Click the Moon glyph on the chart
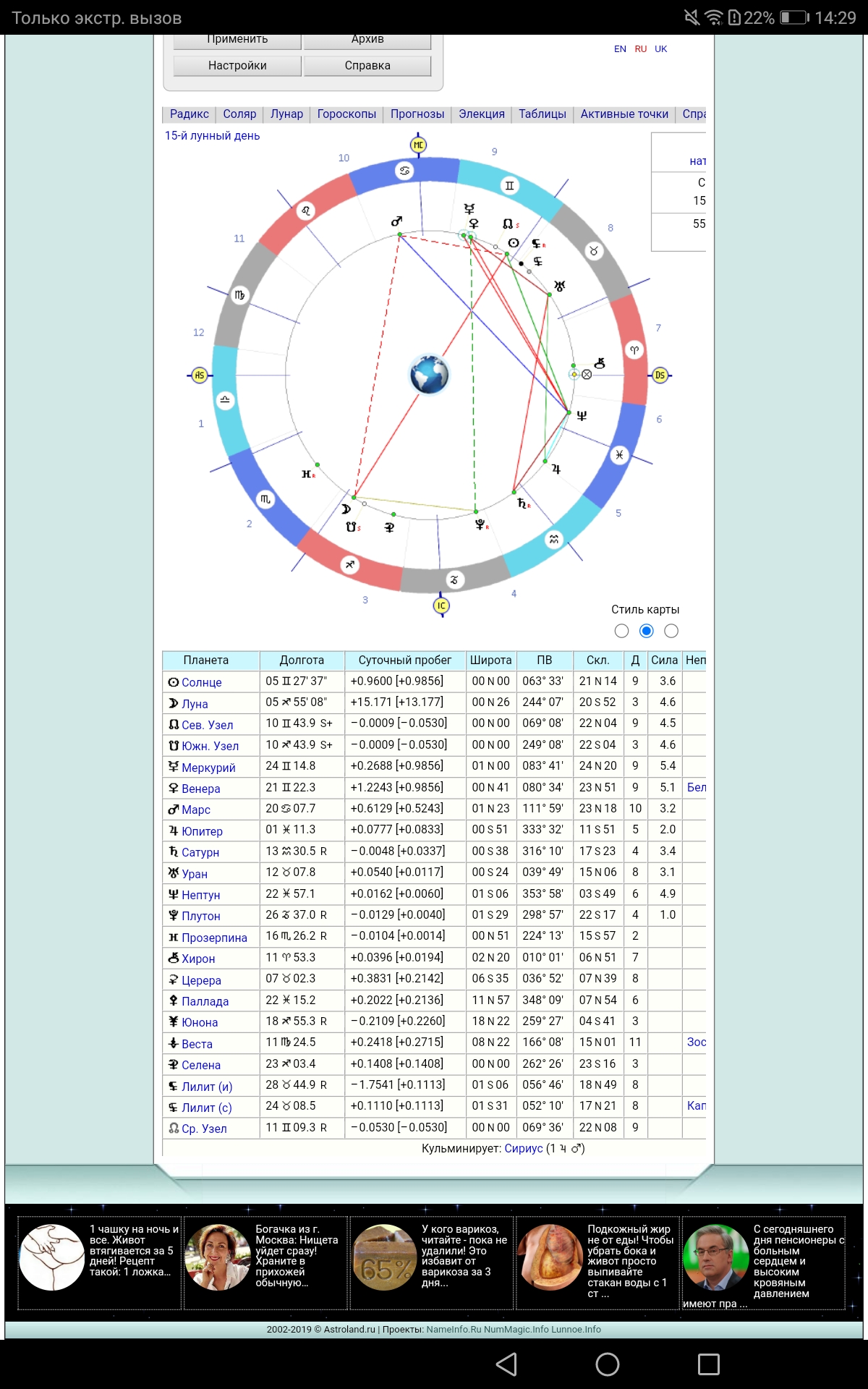 click(346, 509)
